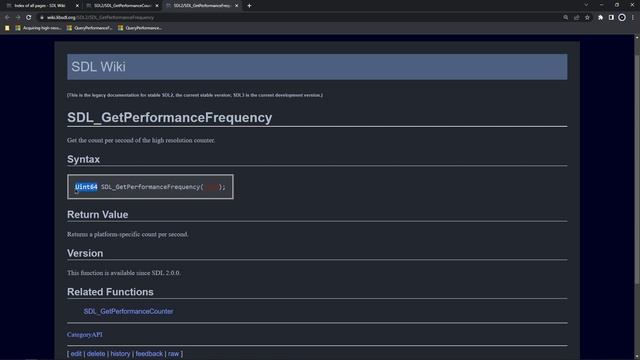Screen dimensions: 640x360
Task: Open the 'Acquiring high-reso...' bookmark
Action: tap(38, 28)
